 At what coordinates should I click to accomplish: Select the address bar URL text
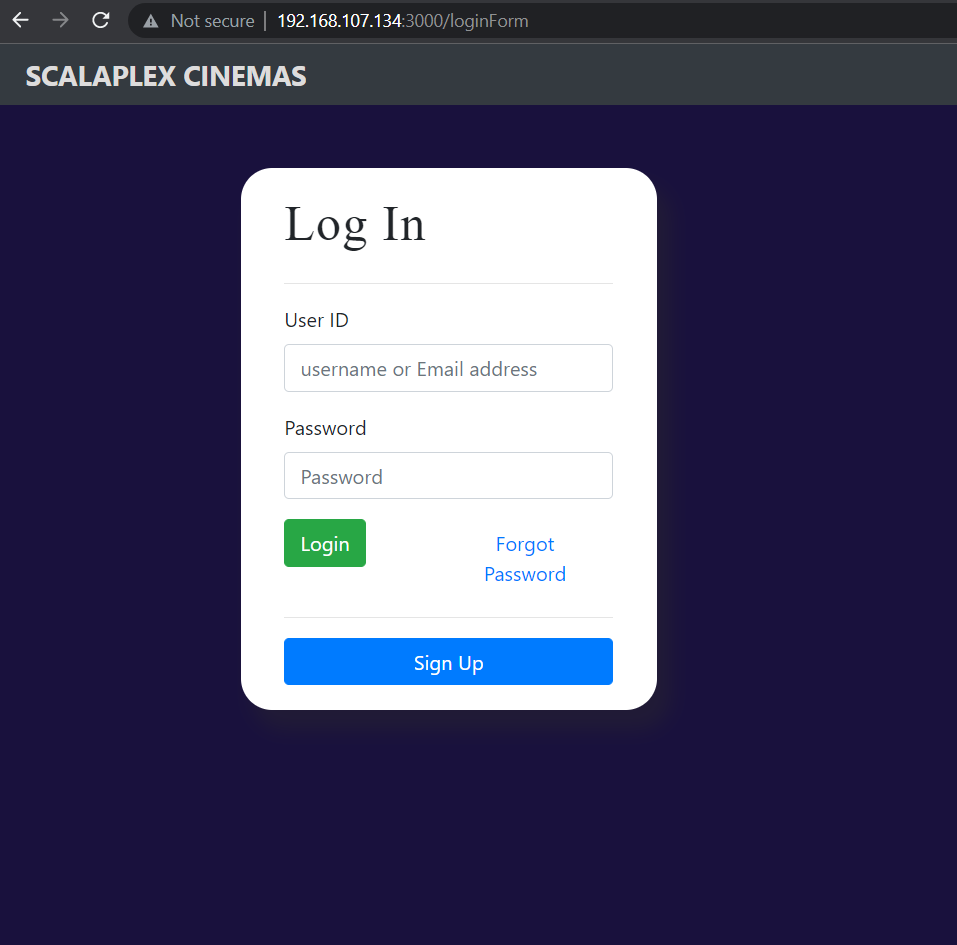(x=403, y=21)
